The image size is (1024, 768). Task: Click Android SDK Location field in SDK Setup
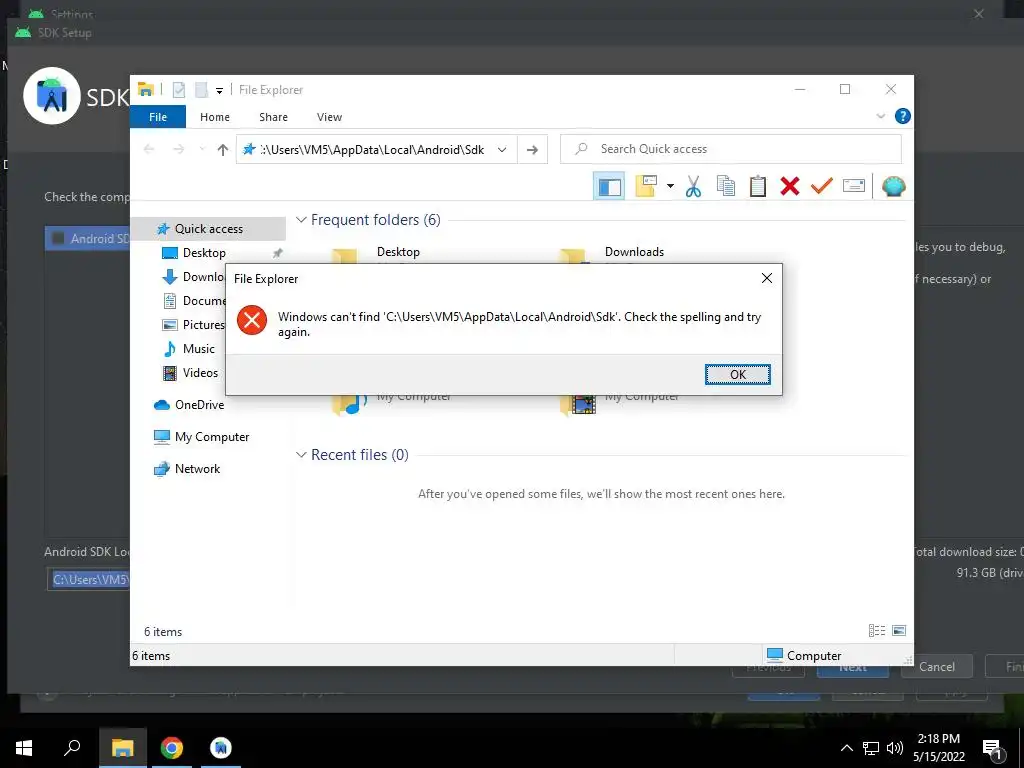click(89, 579)
